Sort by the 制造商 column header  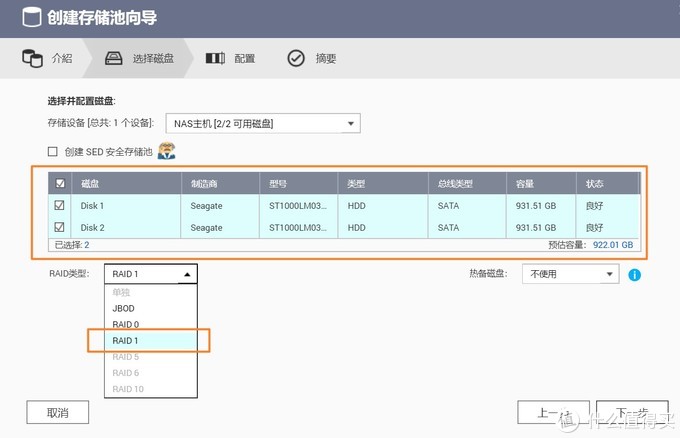[x=220, y=183]
